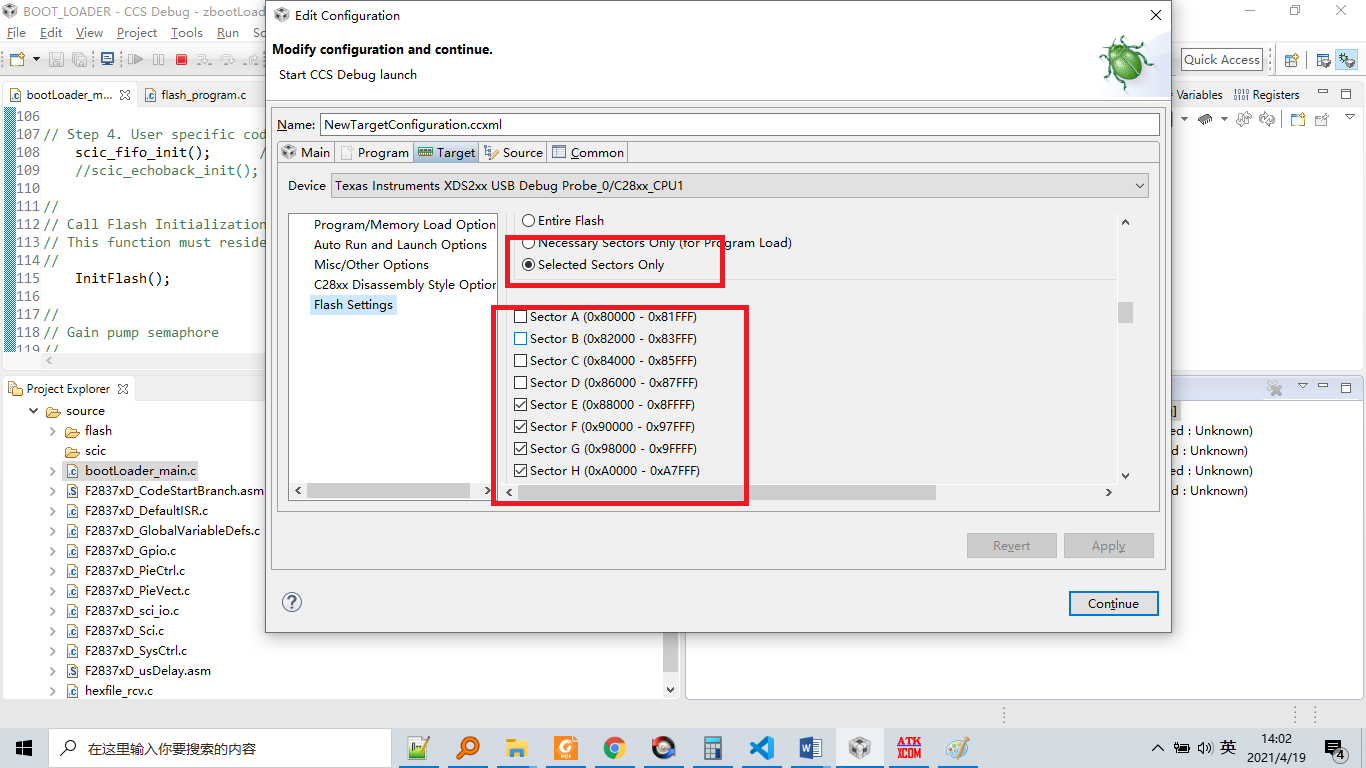Click the Save All toolbar icon
This screenshot has height=768, width=1366.
pyautogui.click(x=80, y=59)
